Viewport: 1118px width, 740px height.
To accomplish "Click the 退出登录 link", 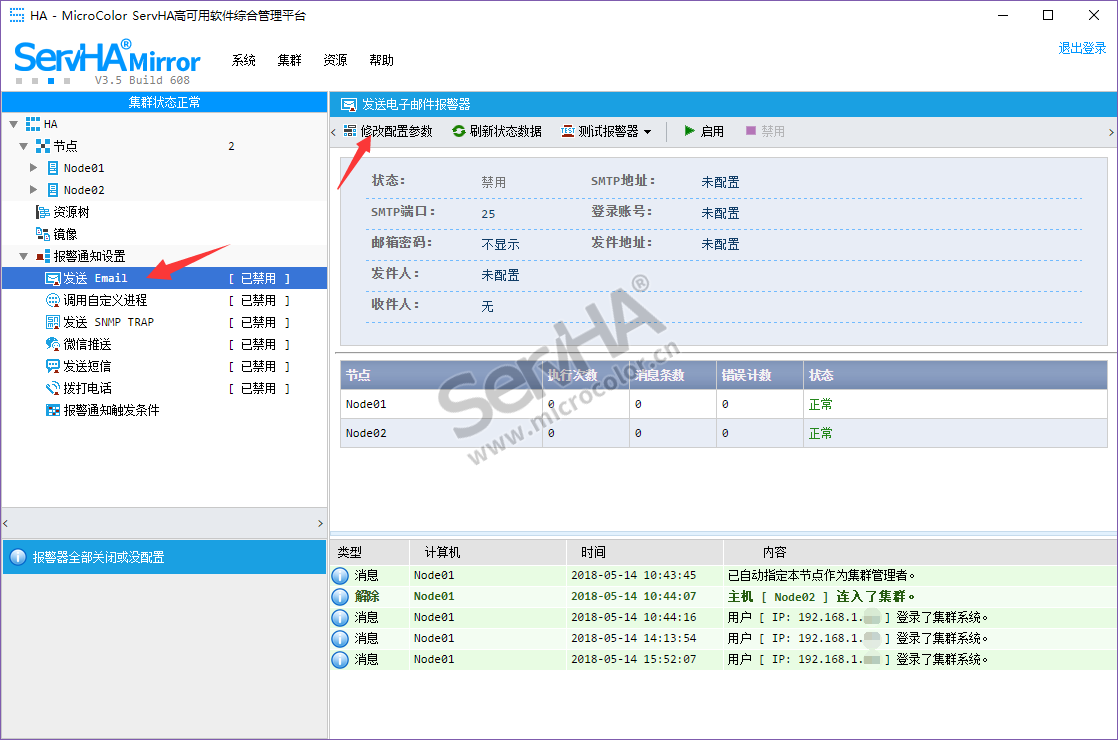I will pyautogui.click(x=1082, y=48).
